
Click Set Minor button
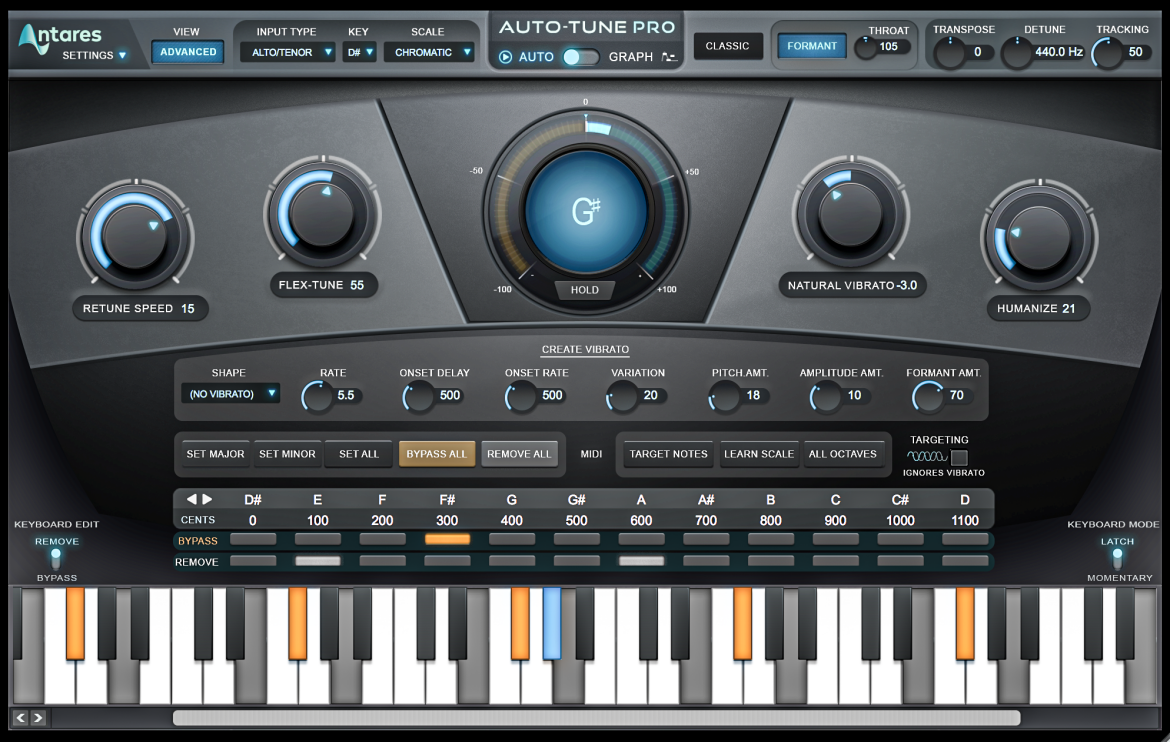(x=287, y=454)
